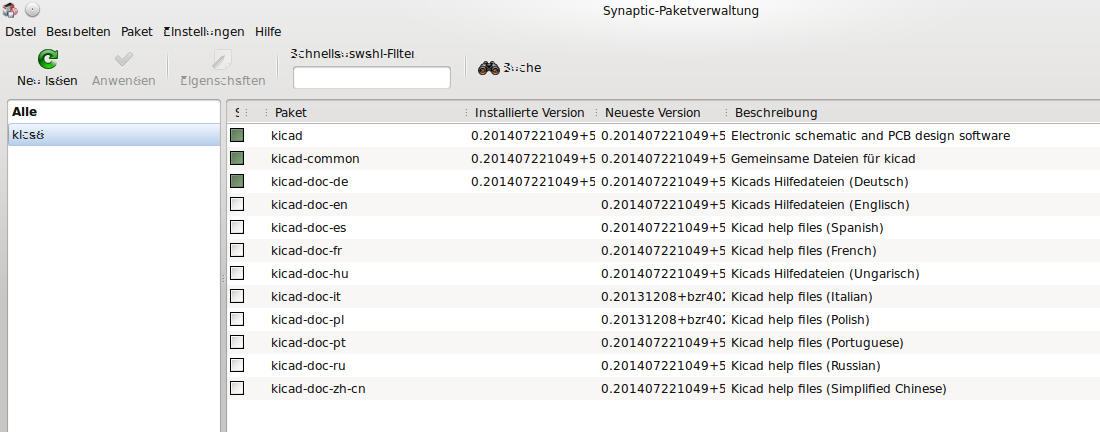Mark the kicad-doc-hu checkbox
The image size is (1100, 432).
click(237, 274)
